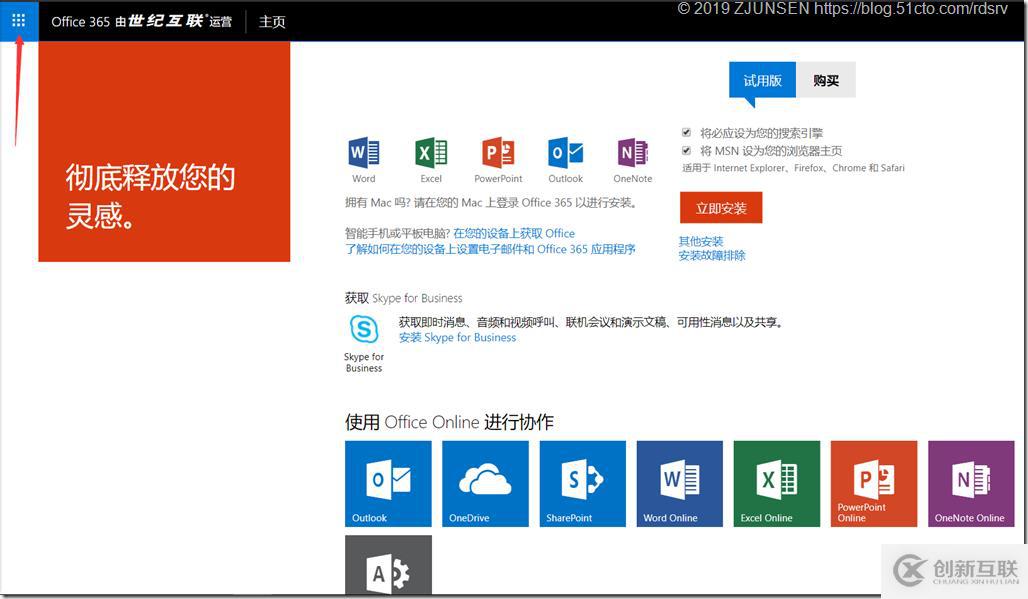Image resolution: width=1028 pixels, height=599 pixels.
Task: Click the 获取 Skype for Business heading
Action: coord(404,298)
